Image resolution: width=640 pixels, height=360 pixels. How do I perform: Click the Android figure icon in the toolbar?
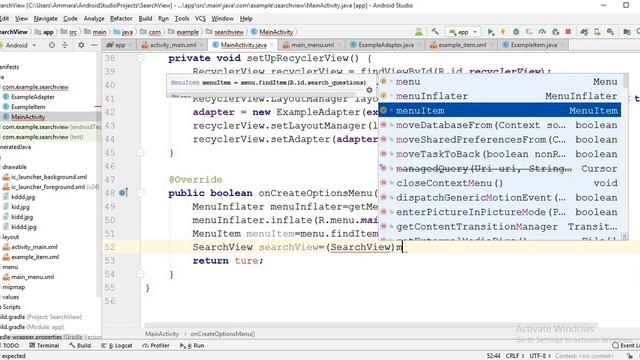pos(419,32)
